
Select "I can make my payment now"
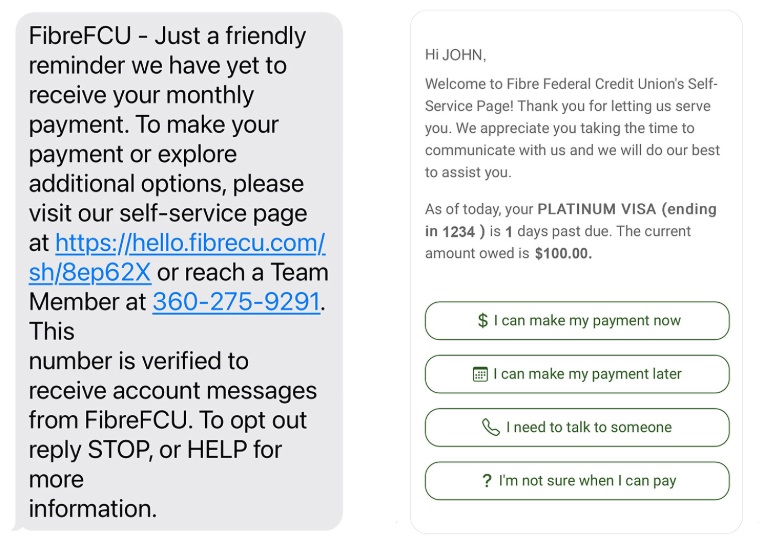tap(577, 321)
